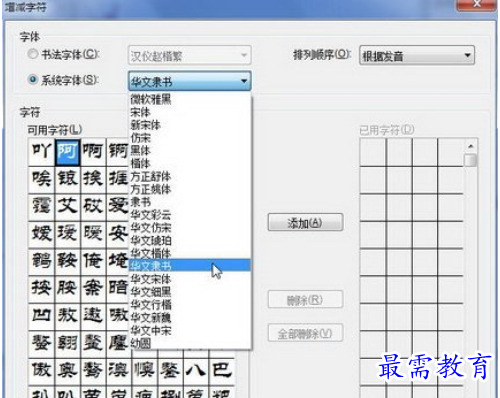Select highlighted 华文隶书 font option

[x=190, y=265]
